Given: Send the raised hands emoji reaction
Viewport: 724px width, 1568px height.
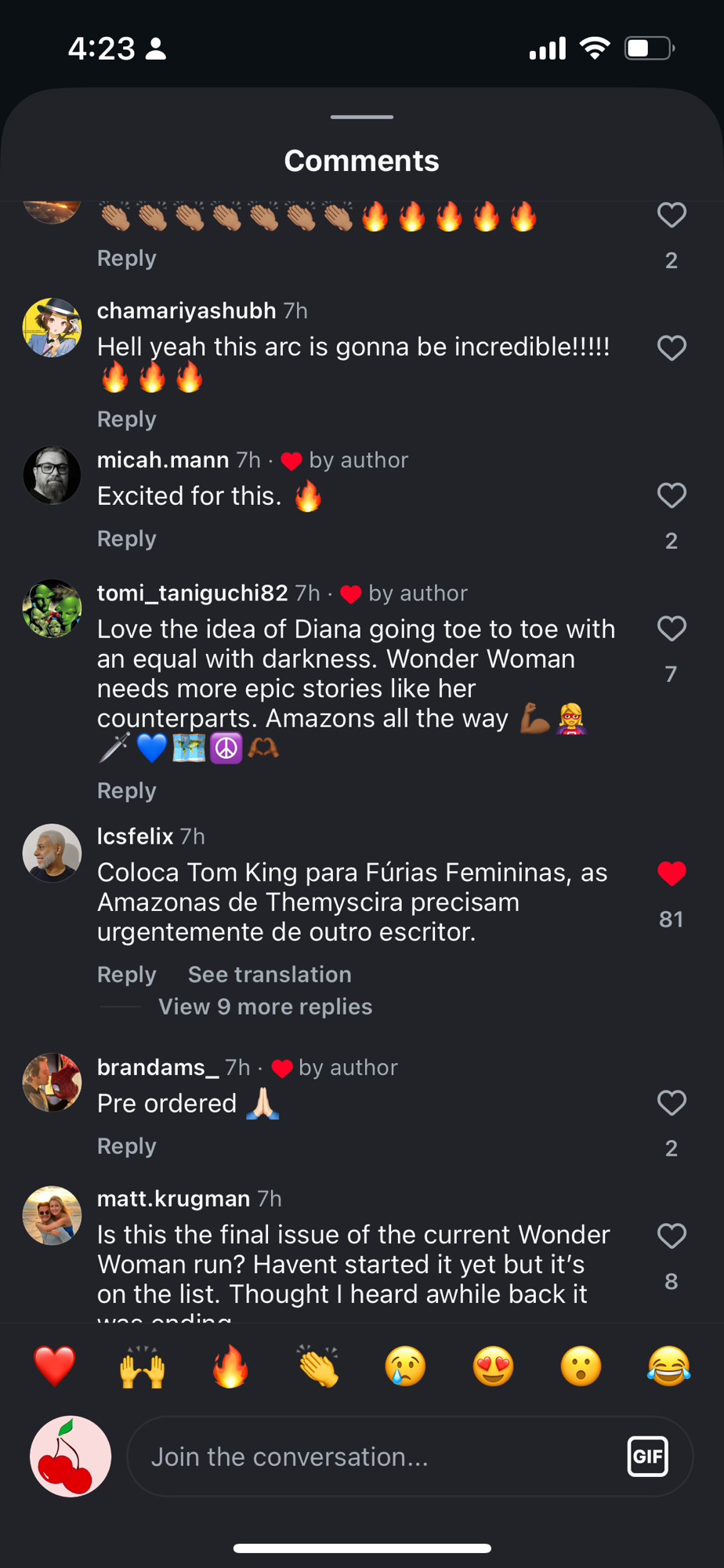Looking at the screenshot, I should [x=142, y=1367].
